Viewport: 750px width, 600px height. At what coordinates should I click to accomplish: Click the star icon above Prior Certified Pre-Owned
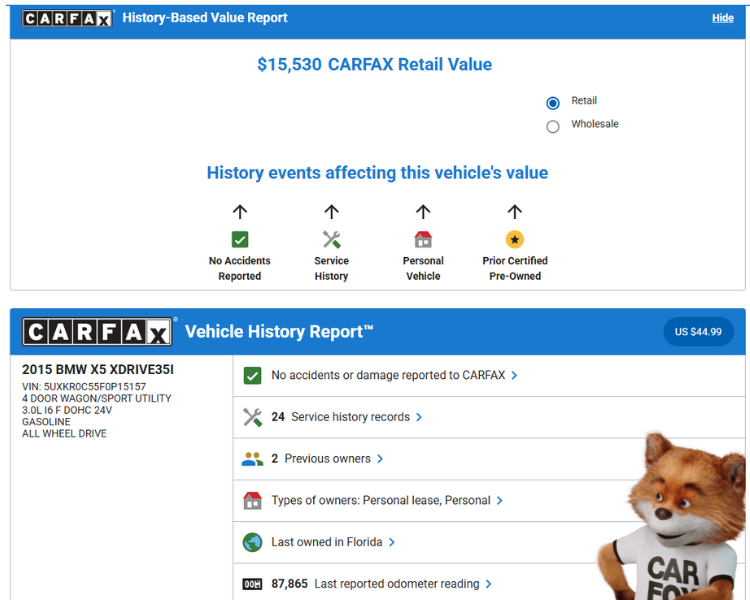515,239
